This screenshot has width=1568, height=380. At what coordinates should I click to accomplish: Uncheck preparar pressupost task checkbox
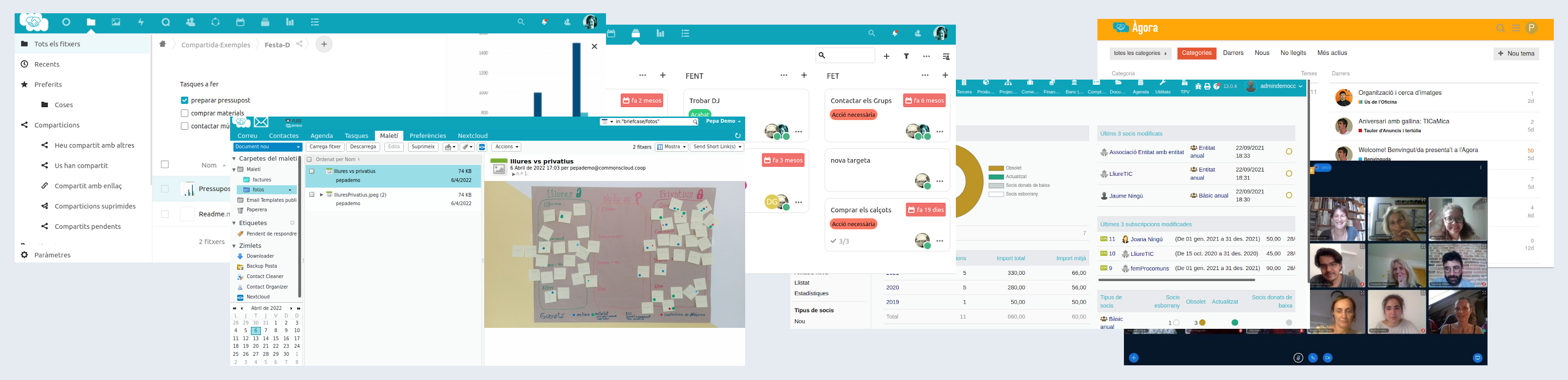[185, 100]
